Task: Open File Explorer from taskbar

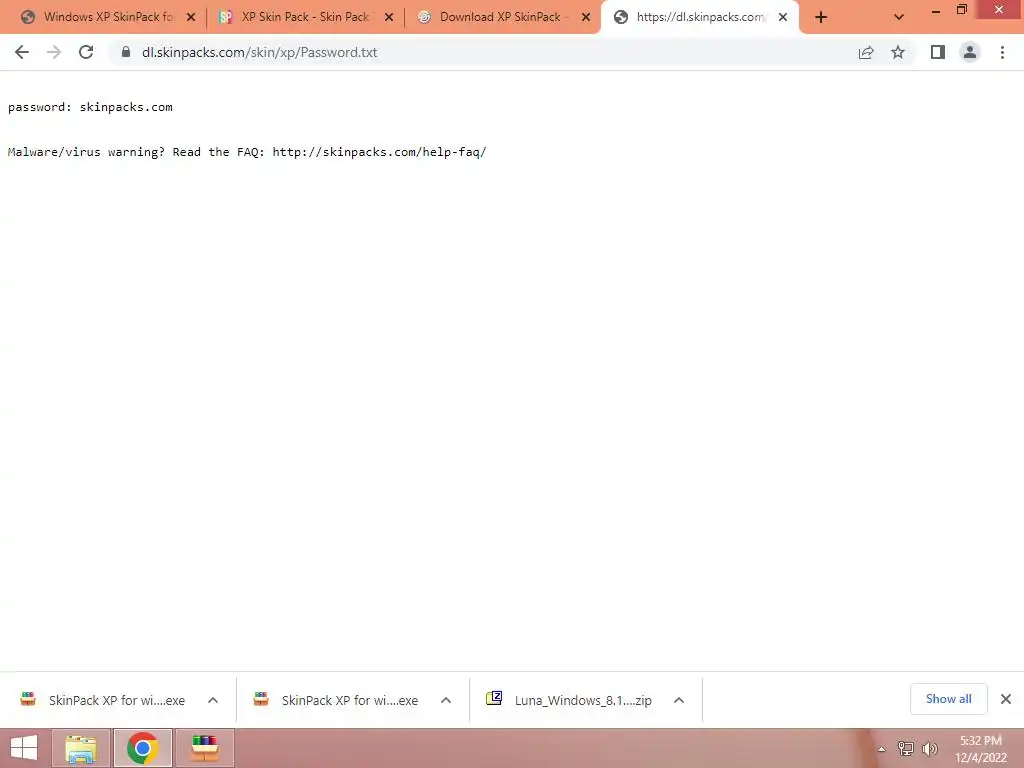Action: coord(81,748)
